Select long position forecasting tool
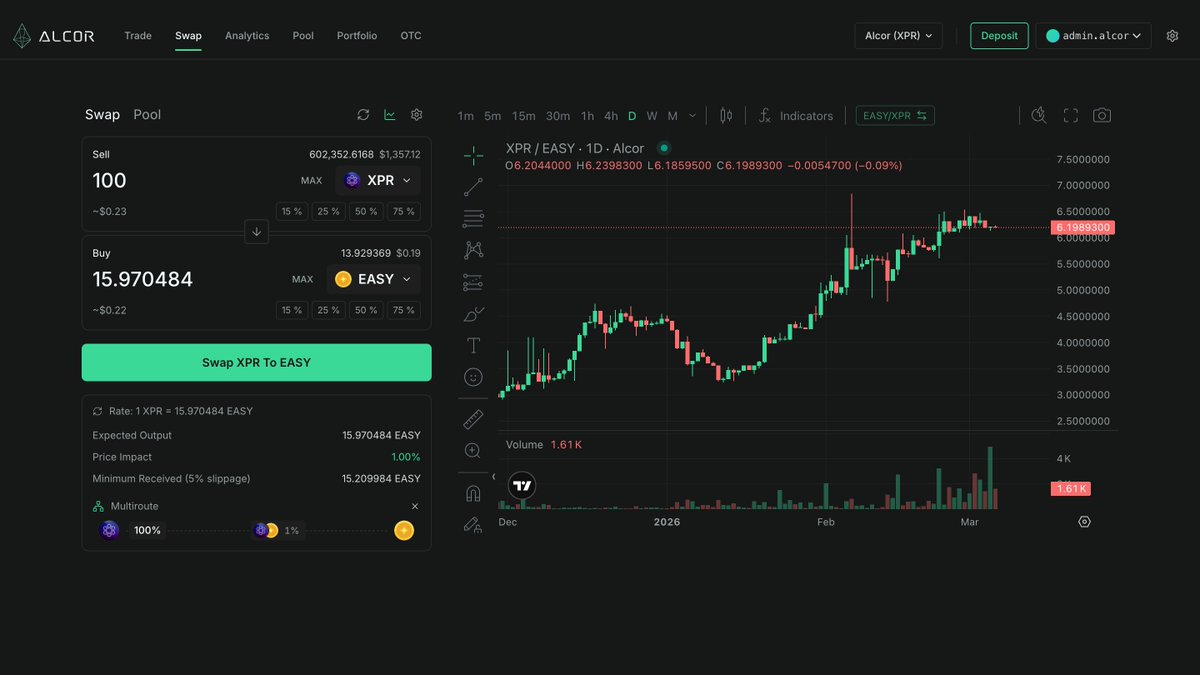The image size is (1200, 675). click(474, 283)
